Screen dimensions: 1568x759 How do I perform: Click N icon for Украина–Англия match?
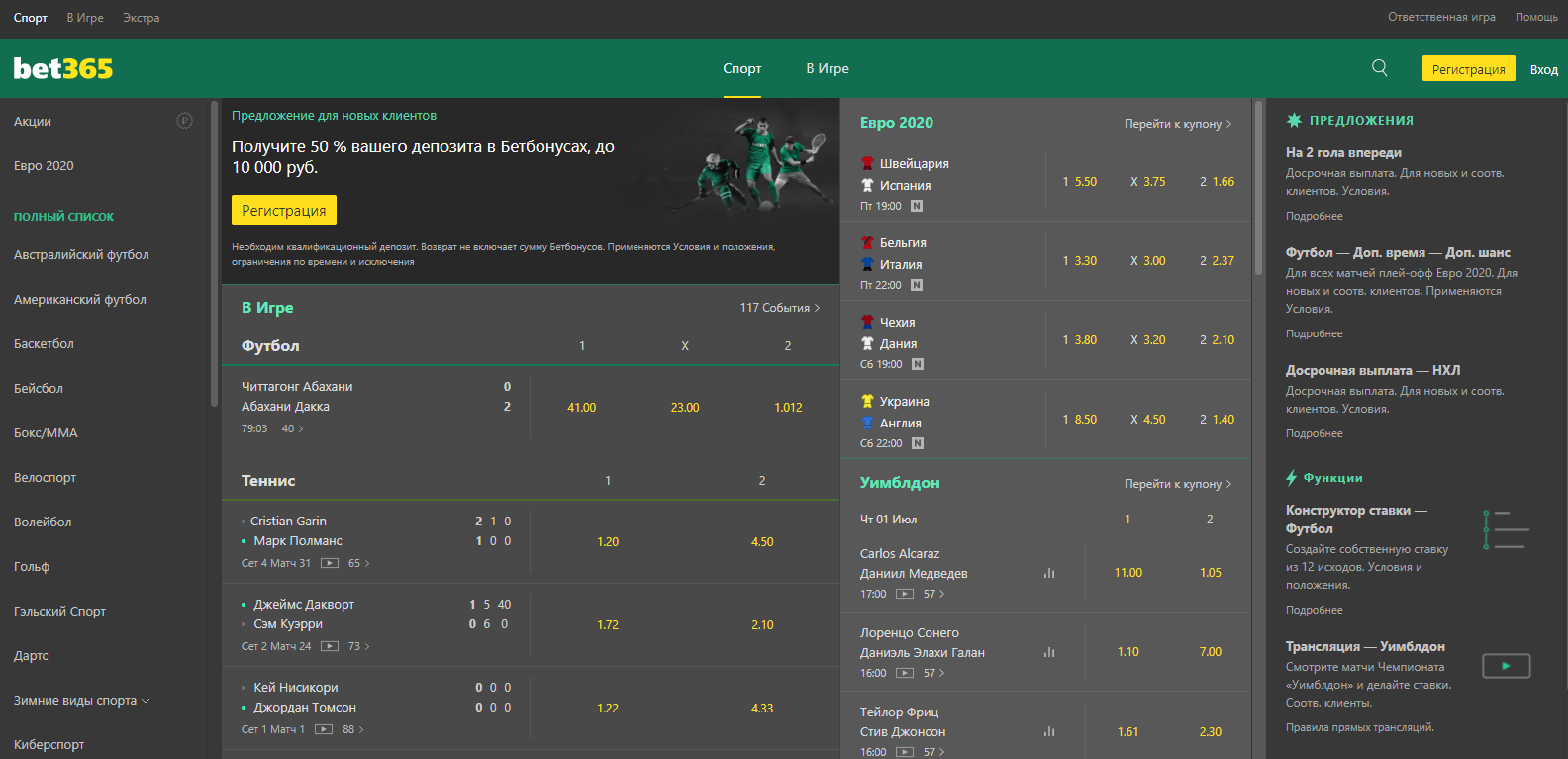918,443
